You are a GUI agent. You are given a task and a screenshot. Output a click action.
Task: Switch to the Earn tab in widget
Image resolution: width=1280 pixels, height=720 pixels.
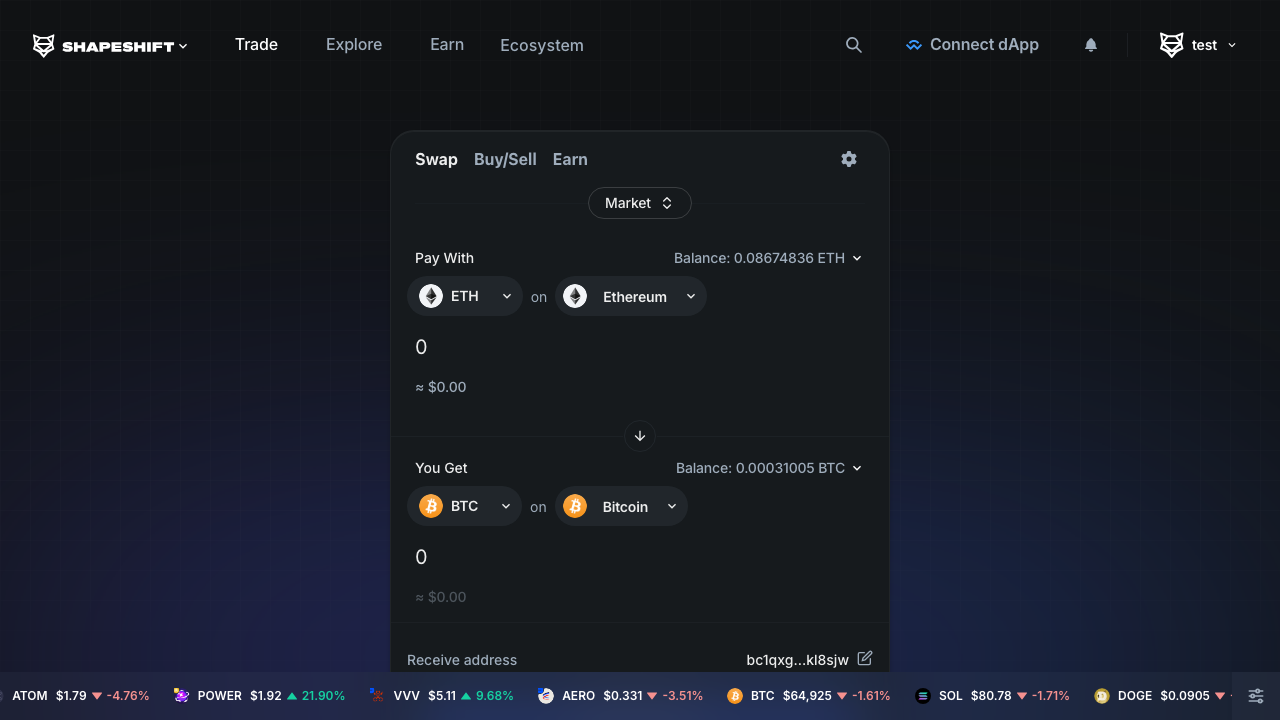[570, 159]
